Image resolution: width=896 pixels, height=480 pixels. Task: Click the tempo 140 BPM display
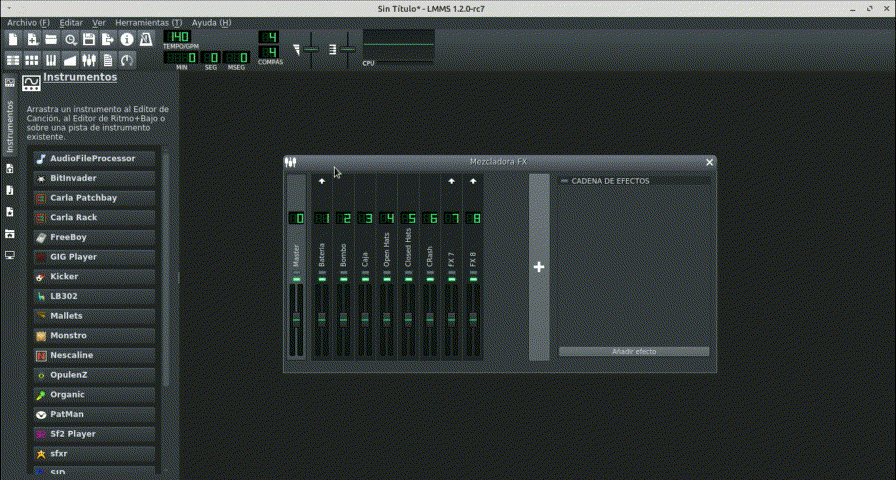(178, 37)
